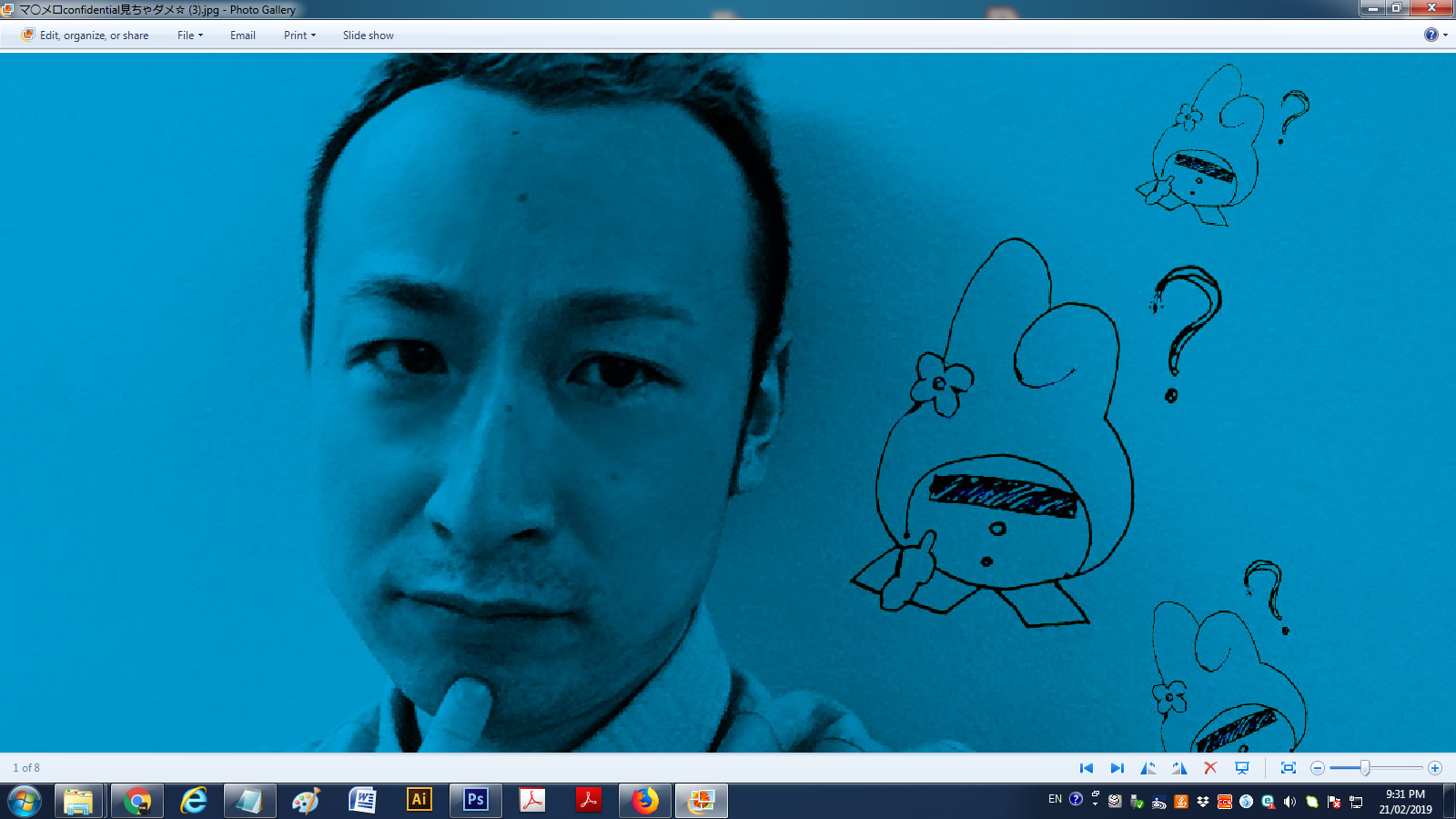Switch to Firefox on the taskbar
This screenshot has height=819, width=1456.
click(x=645, y=802)
